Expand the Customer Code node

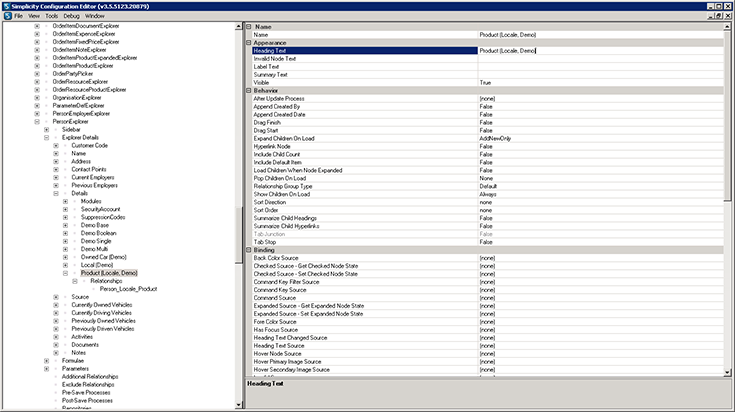tap(56, 145)
